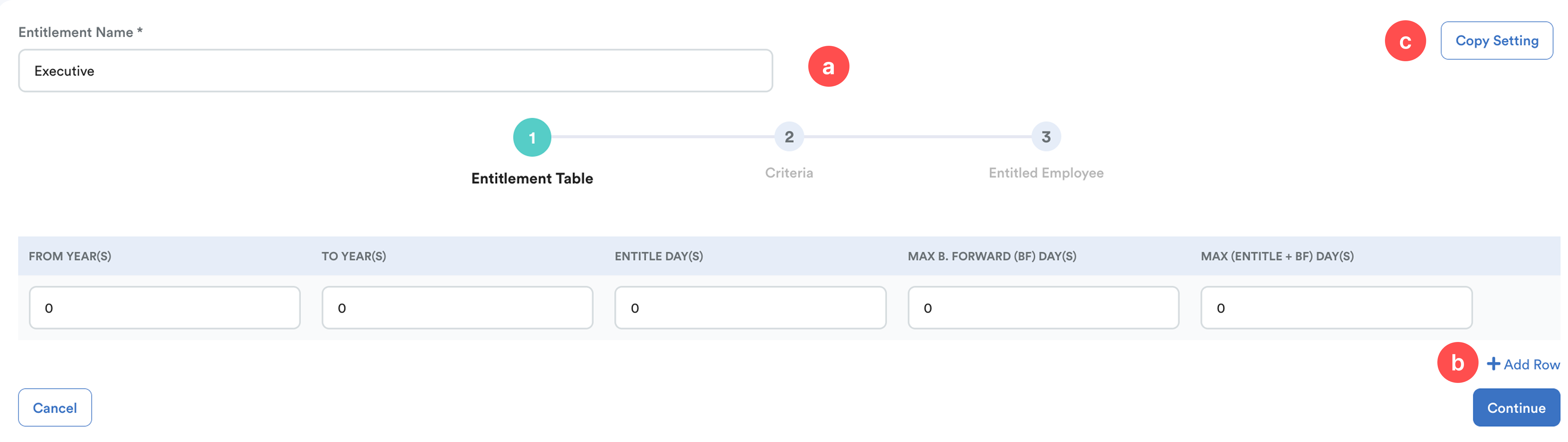Click the Max B. Forward days input
Viewport: 1568px width, 442px height.
point(1043,308)
